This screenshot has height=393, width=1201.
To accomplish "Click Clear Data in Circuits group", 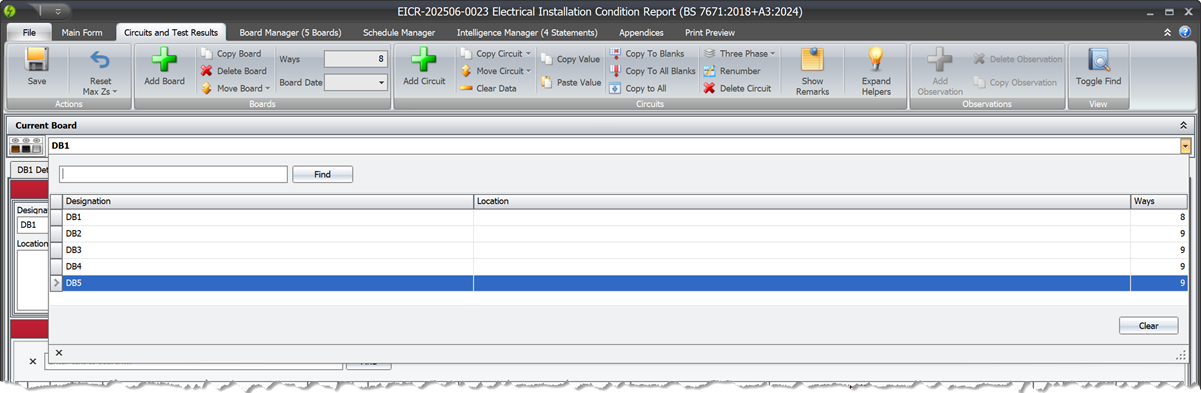I will (488, 88).
